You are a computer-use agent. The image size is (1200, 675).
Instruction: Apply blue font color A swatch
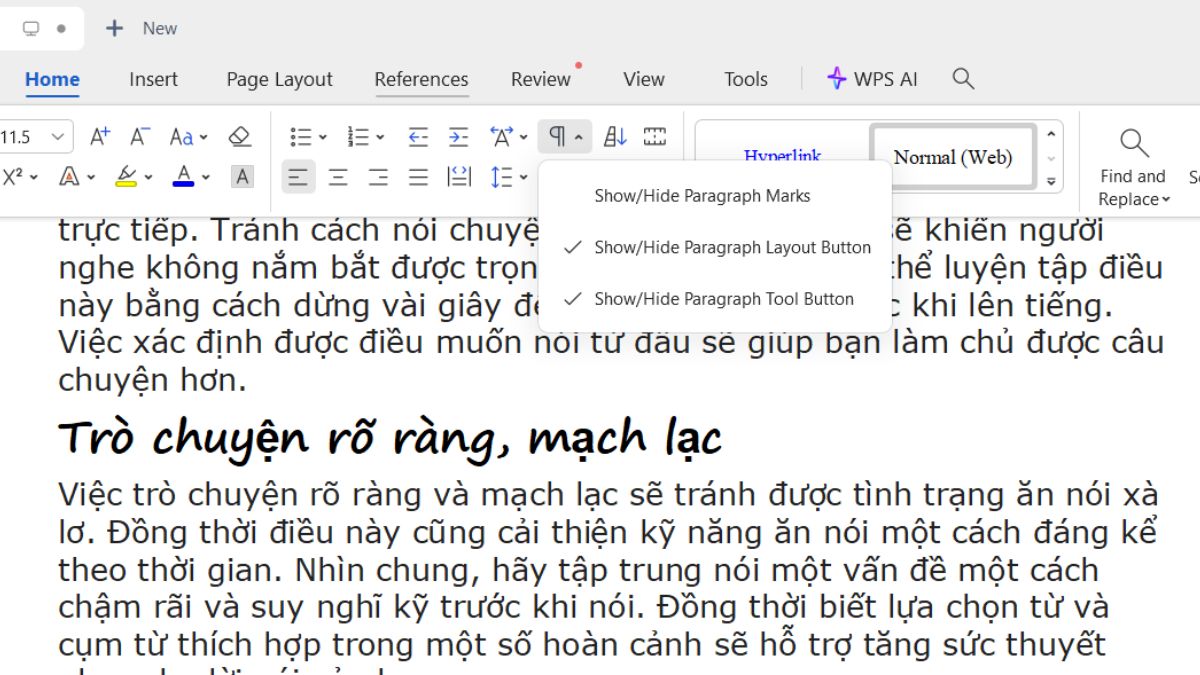[183, 177]
